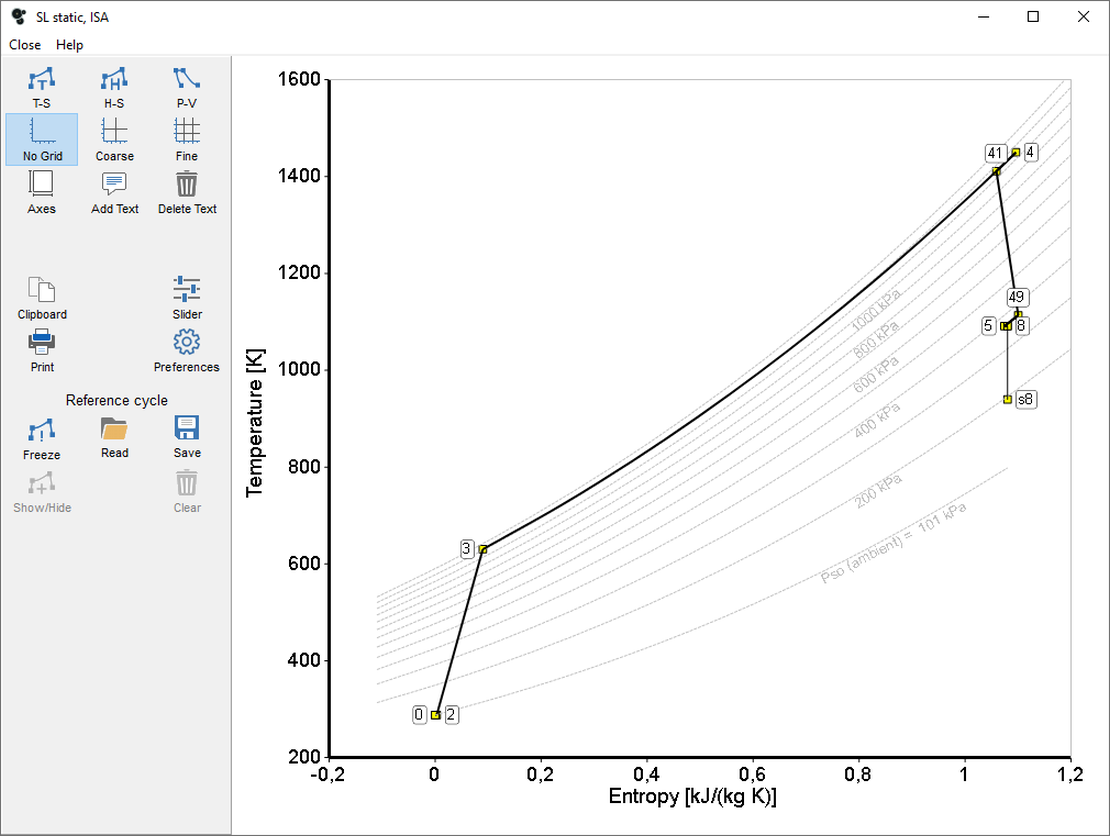Switch to the P-V diagram

click(187, 79)
